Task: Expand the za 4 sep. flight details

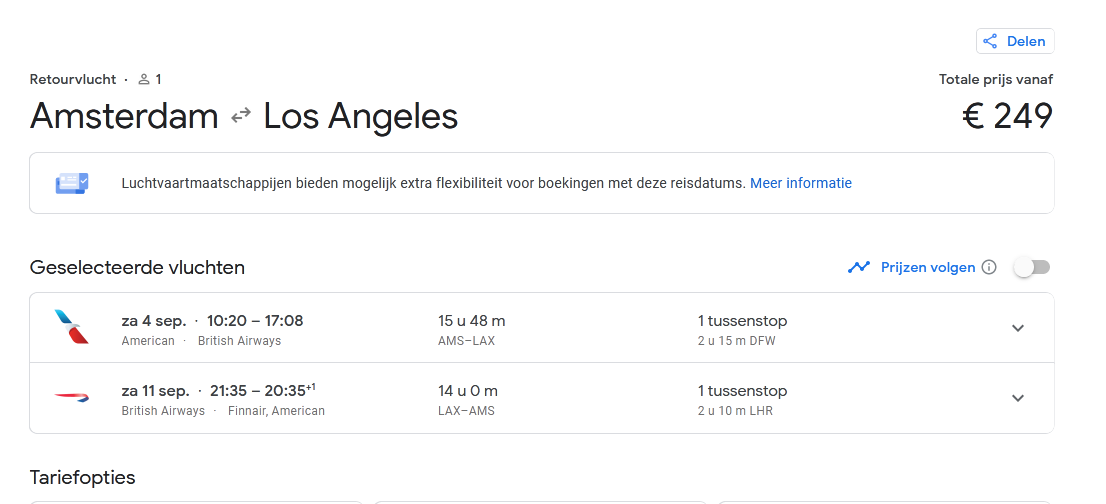Action: point(1018,328)
